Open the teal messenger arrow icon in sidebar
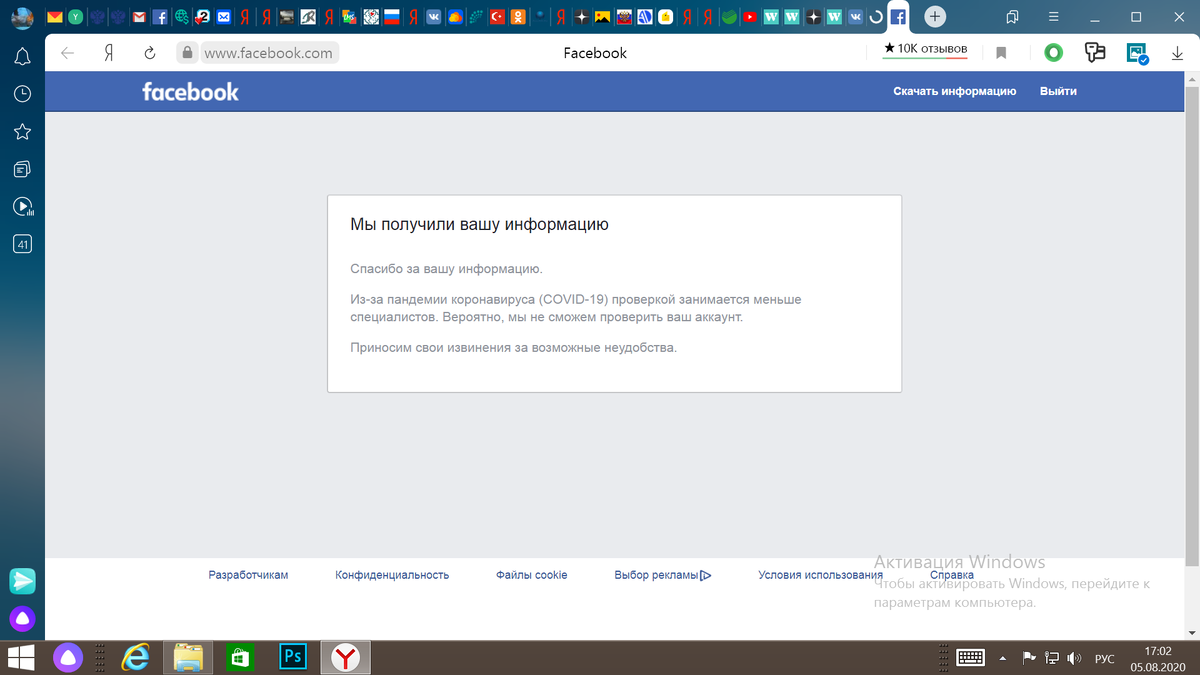 pos(22,580)
